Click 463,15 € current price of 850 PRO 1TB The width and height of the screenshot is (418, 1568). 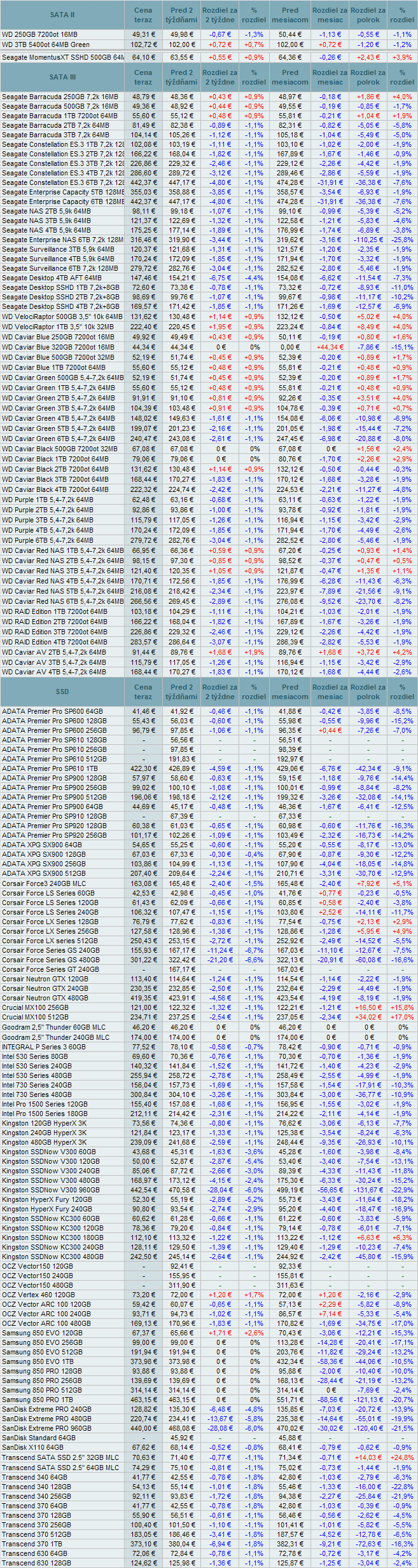(143, 1400)
